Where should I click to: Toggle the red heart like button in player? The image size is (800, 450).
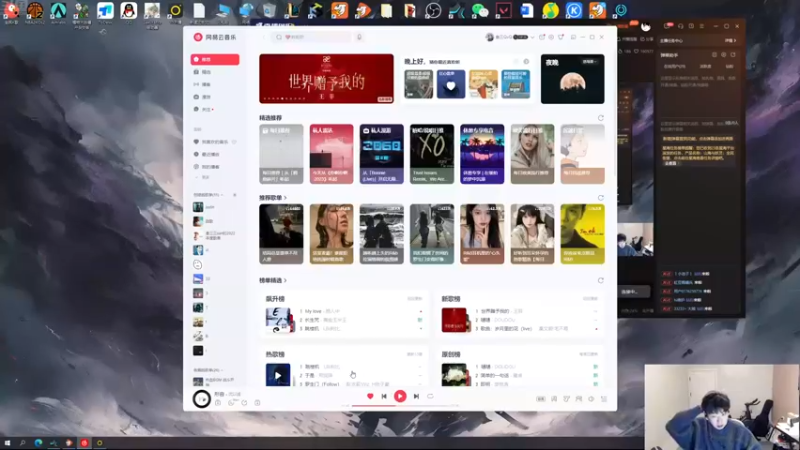click(x=370, y=396)
